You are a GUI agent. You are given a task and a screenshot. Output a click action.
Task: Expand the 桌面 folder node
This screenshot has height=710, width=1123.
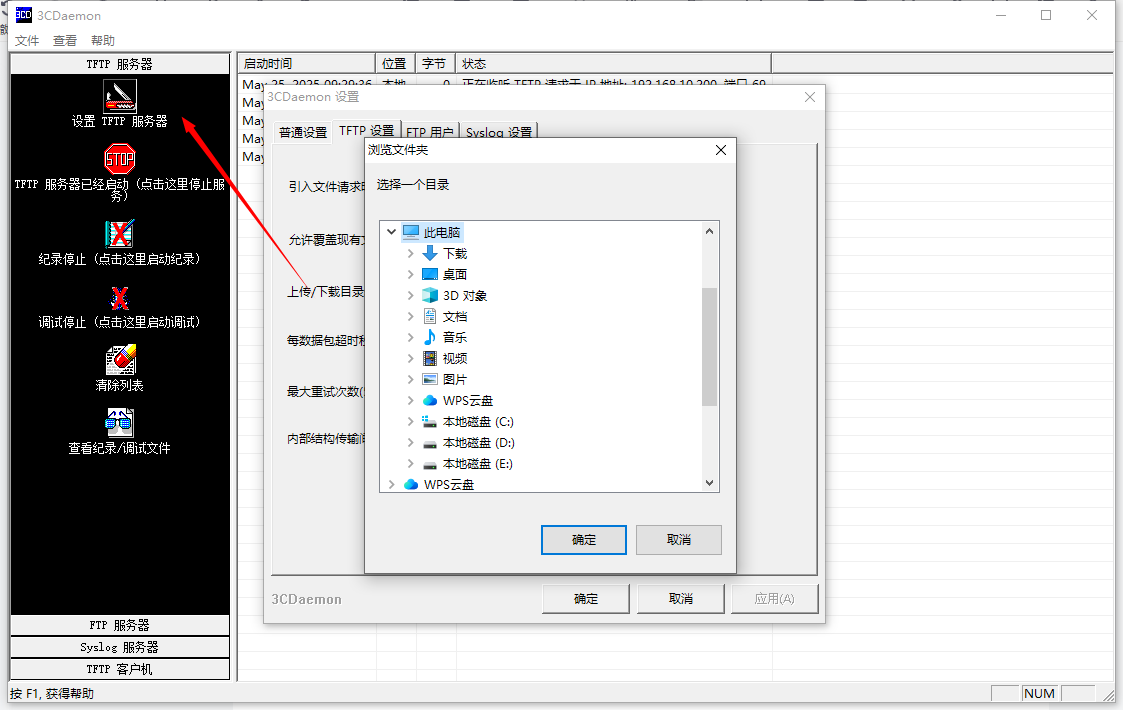tap(410, 274)
